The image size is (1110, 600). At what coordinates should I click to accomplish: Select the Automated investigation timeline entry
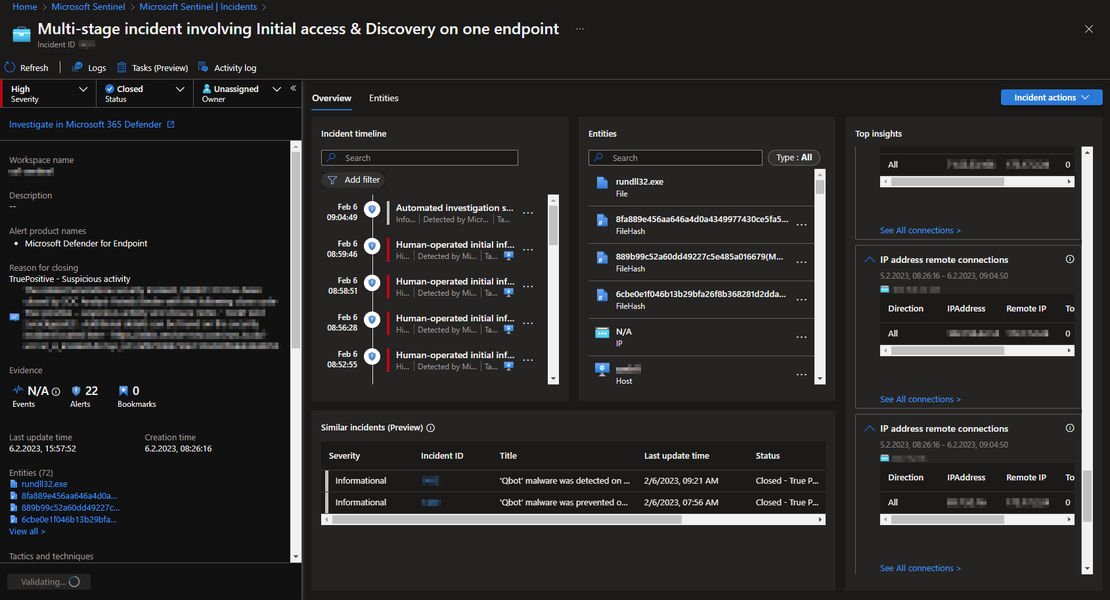pos(454,213)
